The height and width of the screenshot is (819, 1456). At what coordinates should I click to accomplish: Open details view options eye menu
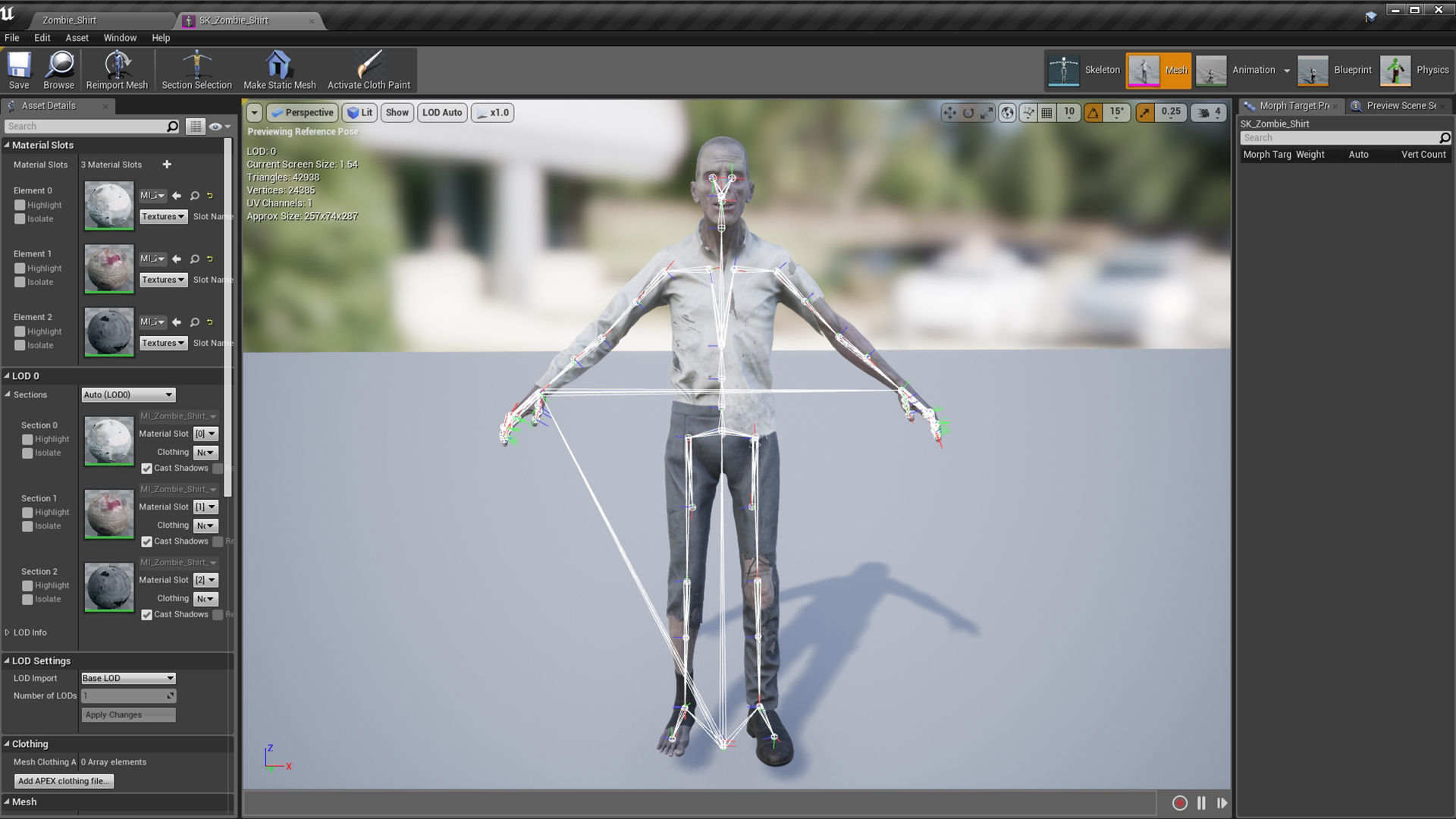pos(219,127)
